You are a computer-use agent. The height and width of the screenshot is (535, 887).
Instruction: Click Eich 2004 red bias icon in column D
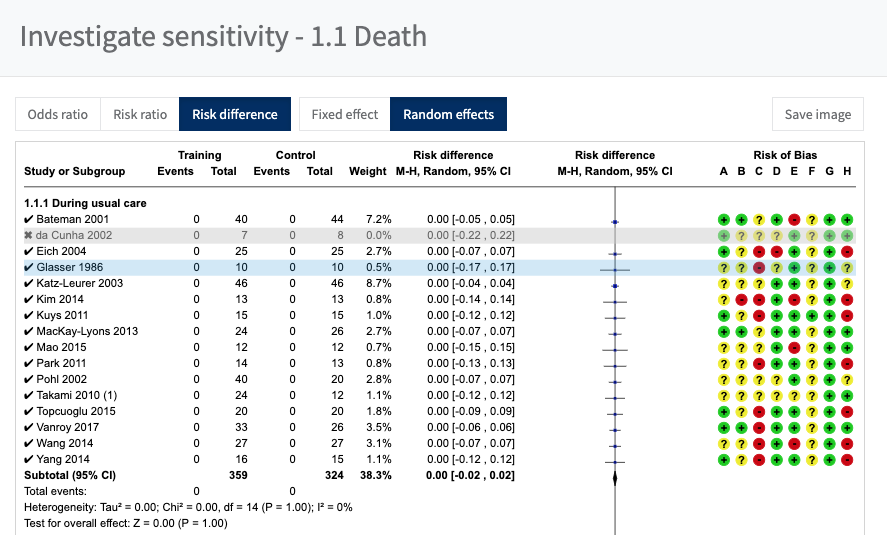click(x=776, y=251)
